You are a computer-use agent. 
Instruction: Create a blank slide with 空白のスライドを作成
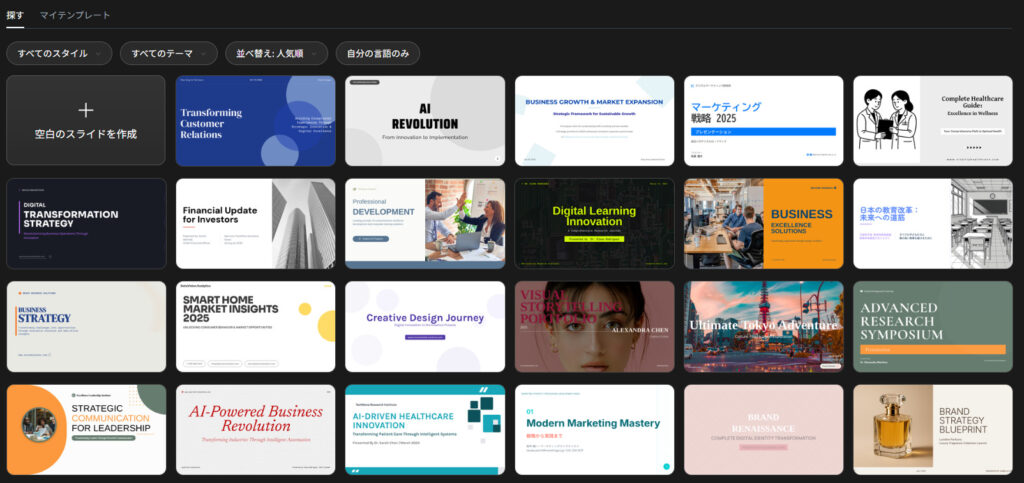click(86, 120)
